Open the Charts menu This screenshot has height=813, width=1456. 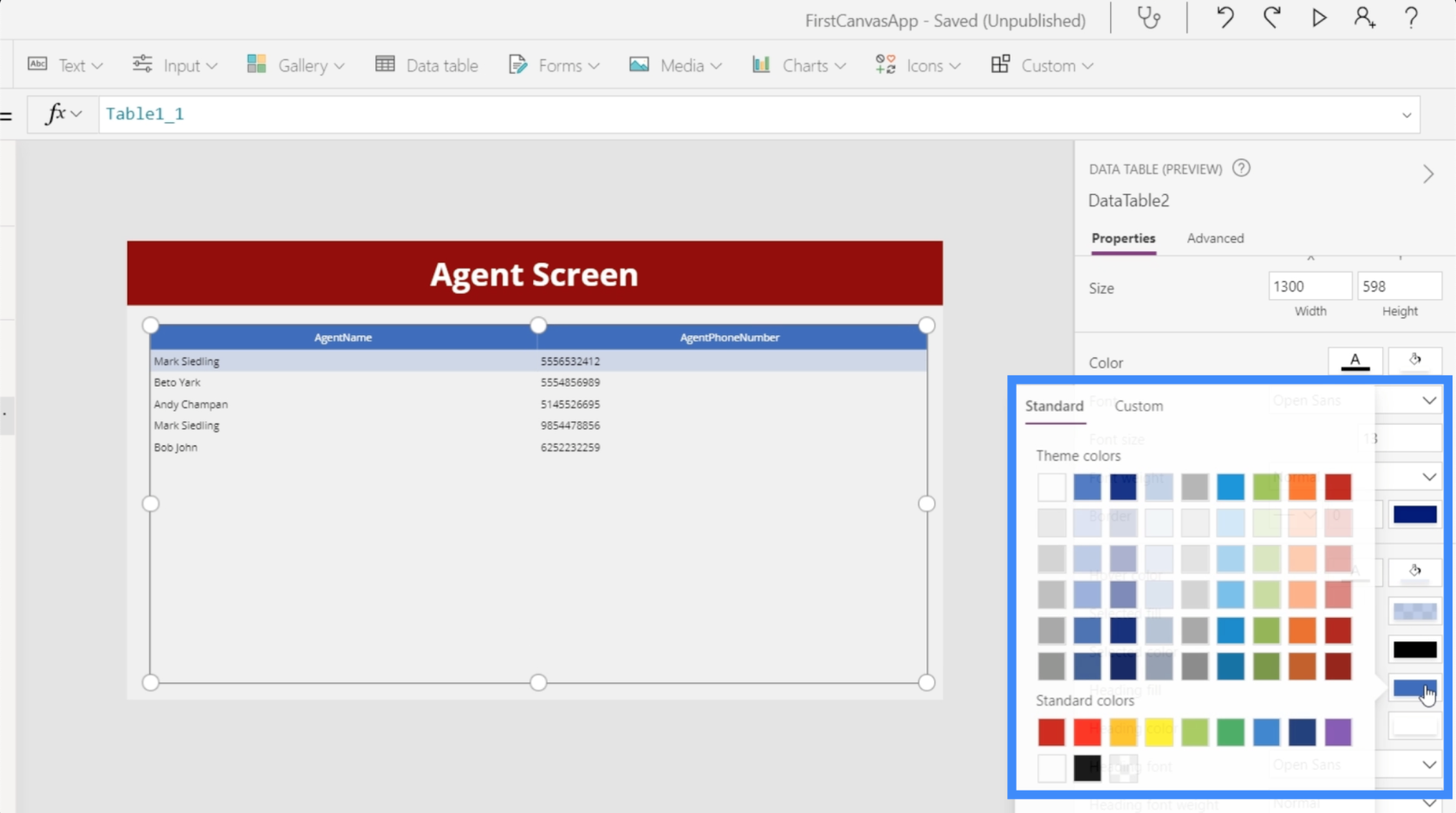(798, 65)
